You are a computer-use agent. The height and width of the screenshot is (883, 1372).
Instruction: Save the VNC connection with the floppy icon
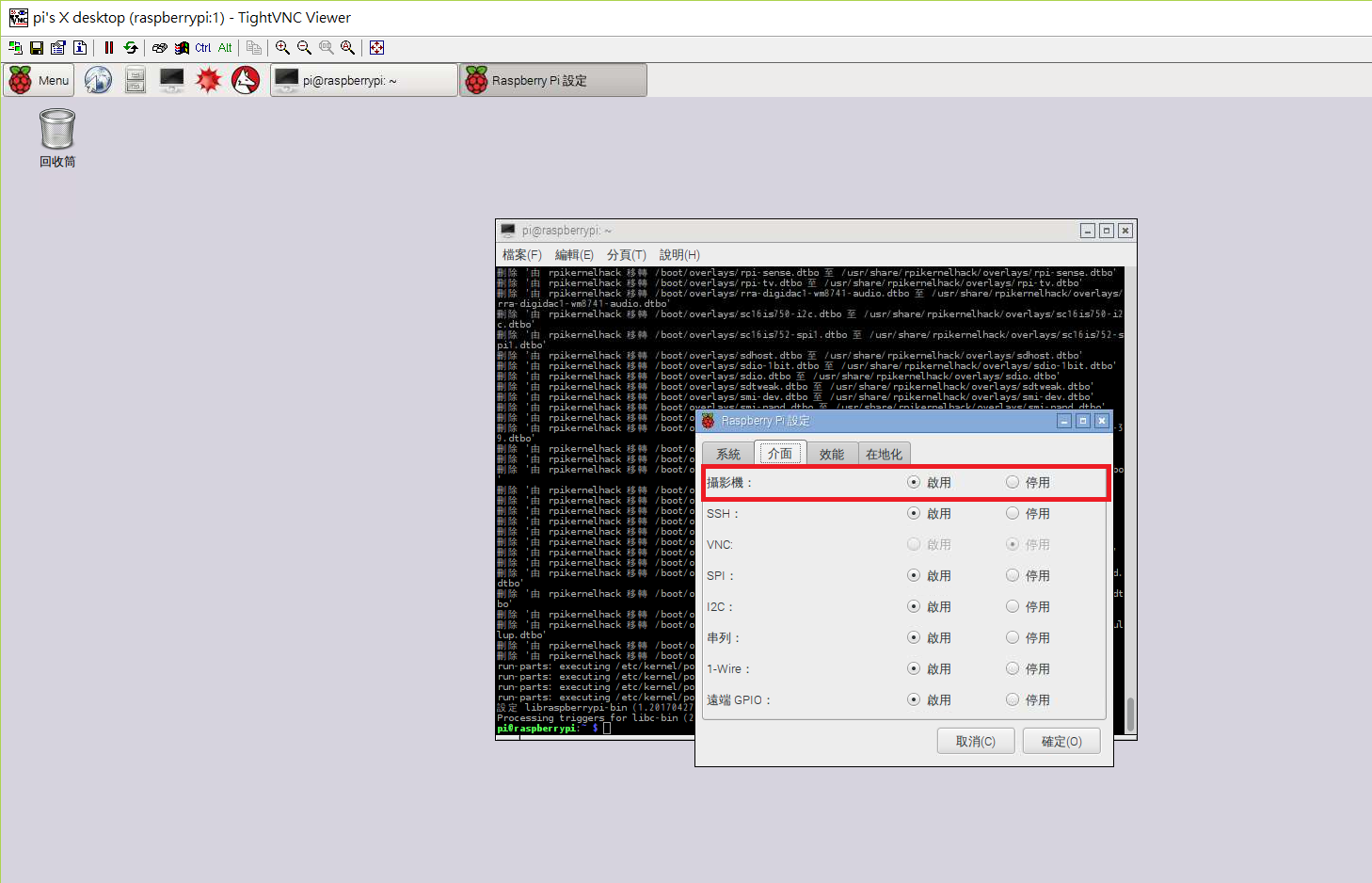click(x=37, y=48)
